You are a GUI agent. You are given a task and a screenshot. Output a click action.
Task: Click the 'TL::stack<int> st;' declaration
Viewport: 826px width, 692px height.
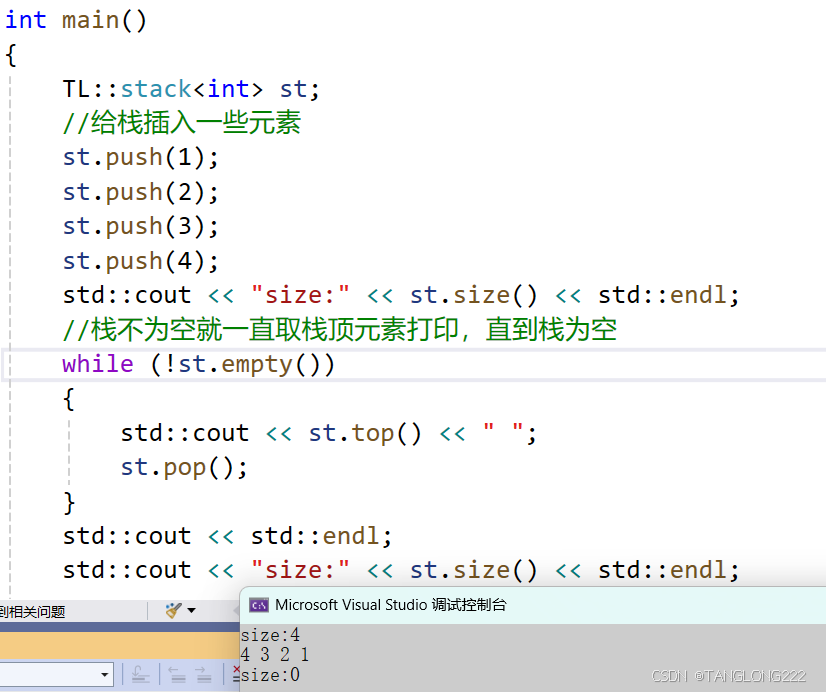pyautogui.click(x=191, y=89)
